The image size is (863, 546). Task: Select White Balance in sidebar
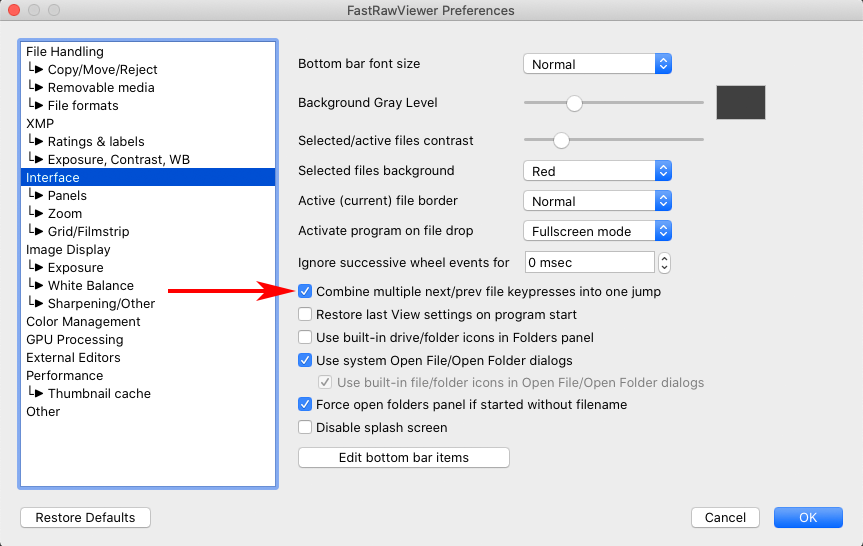pyautogui.click(x=91, y=285)
